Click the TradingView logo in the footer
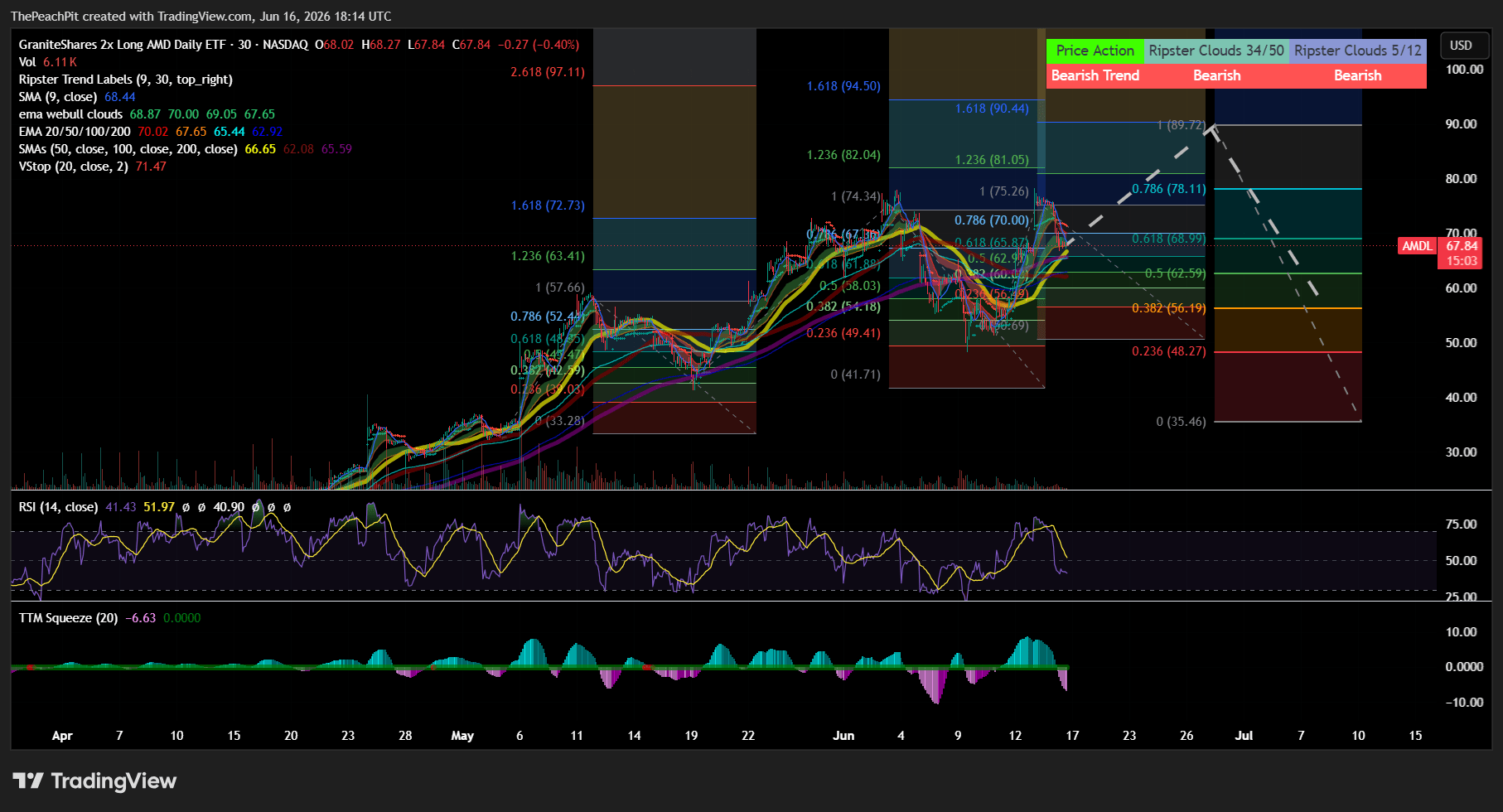Screen dimensions: 1503x812 [x=94, y=781]
